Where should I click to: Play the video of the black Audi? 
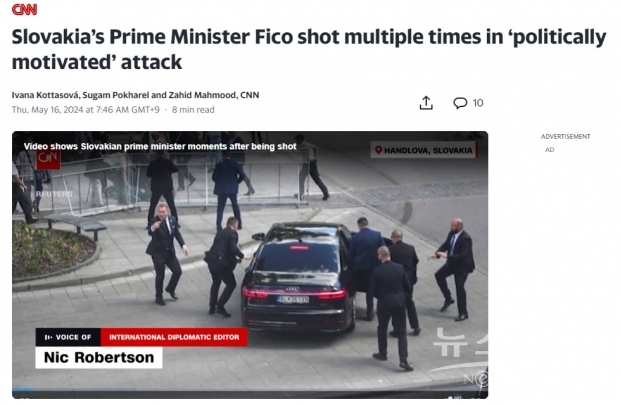250,265
